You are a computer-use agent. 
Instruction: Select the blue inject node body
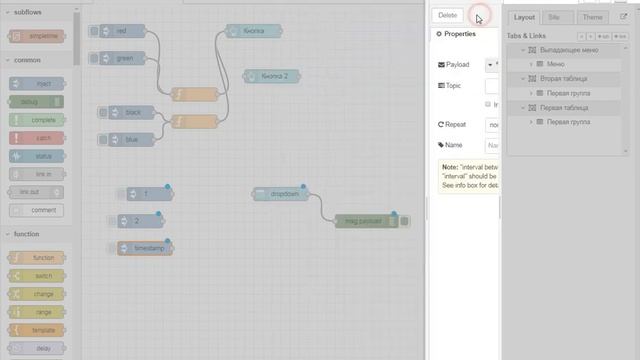coord(131,140)
